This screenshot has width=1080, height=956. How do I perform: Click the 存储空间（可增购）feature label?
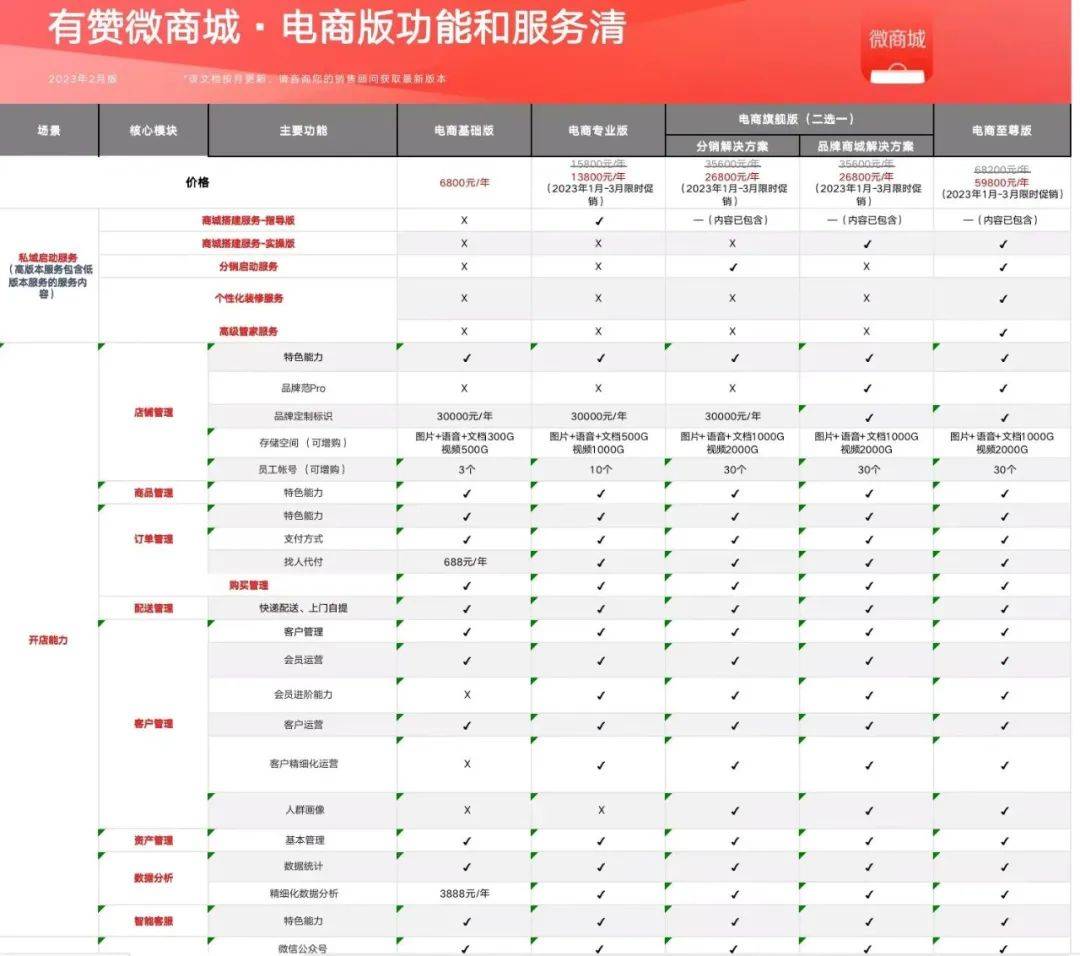coord(303,443)
